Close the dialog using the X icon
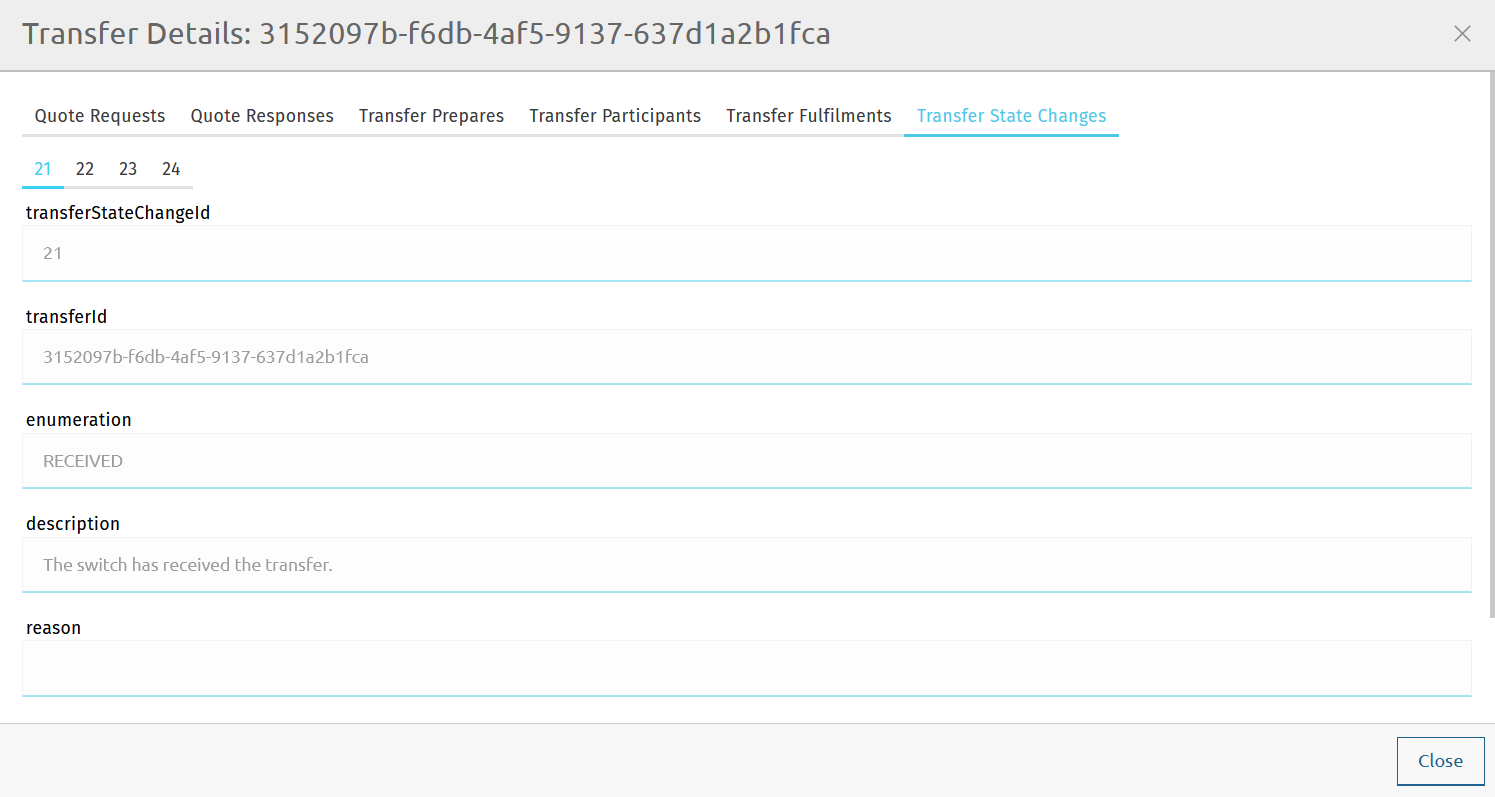 coord(1461,34)
